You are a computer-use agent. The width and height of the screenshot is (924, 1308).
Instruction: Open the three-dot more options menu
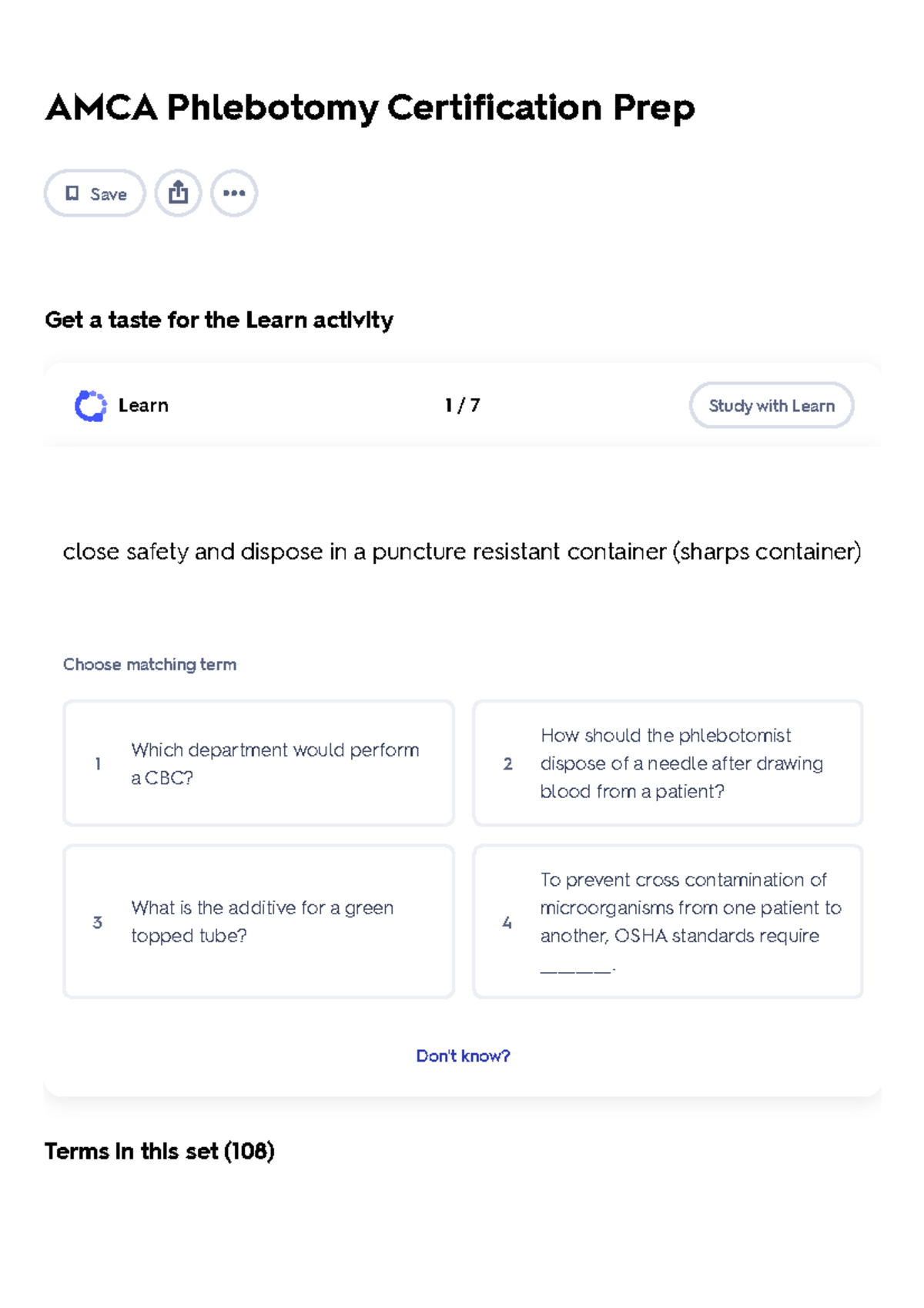pos(234,193)
